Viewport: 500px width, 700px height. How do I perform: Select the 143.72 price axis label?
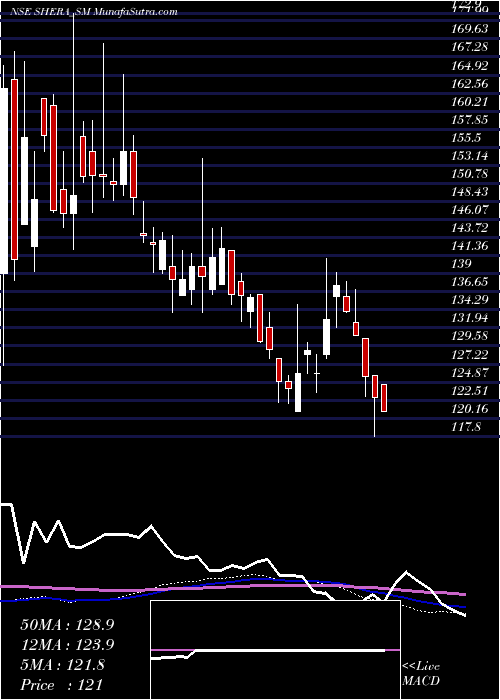pyautogui.click(x=470, y=228)
